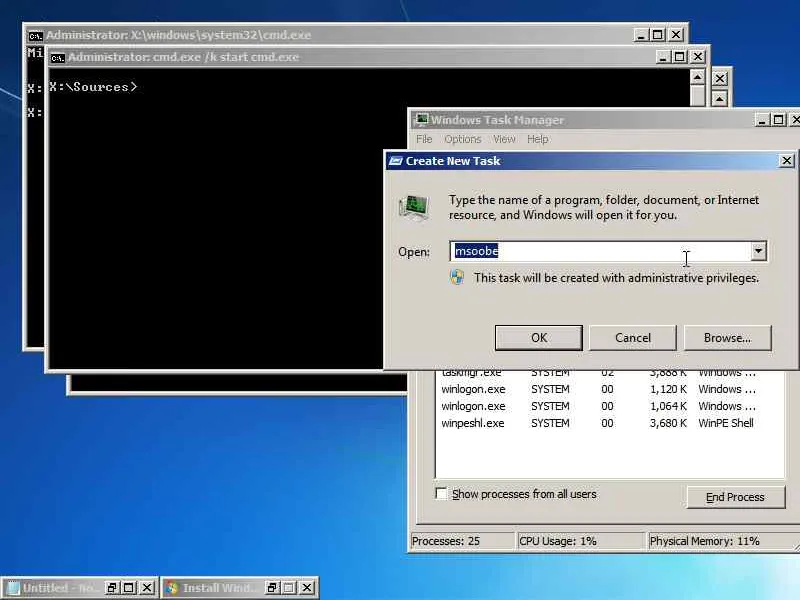Click the WinPE Shell description cell
The height and width of the screenshot is (600, 800).
(726, 423)
